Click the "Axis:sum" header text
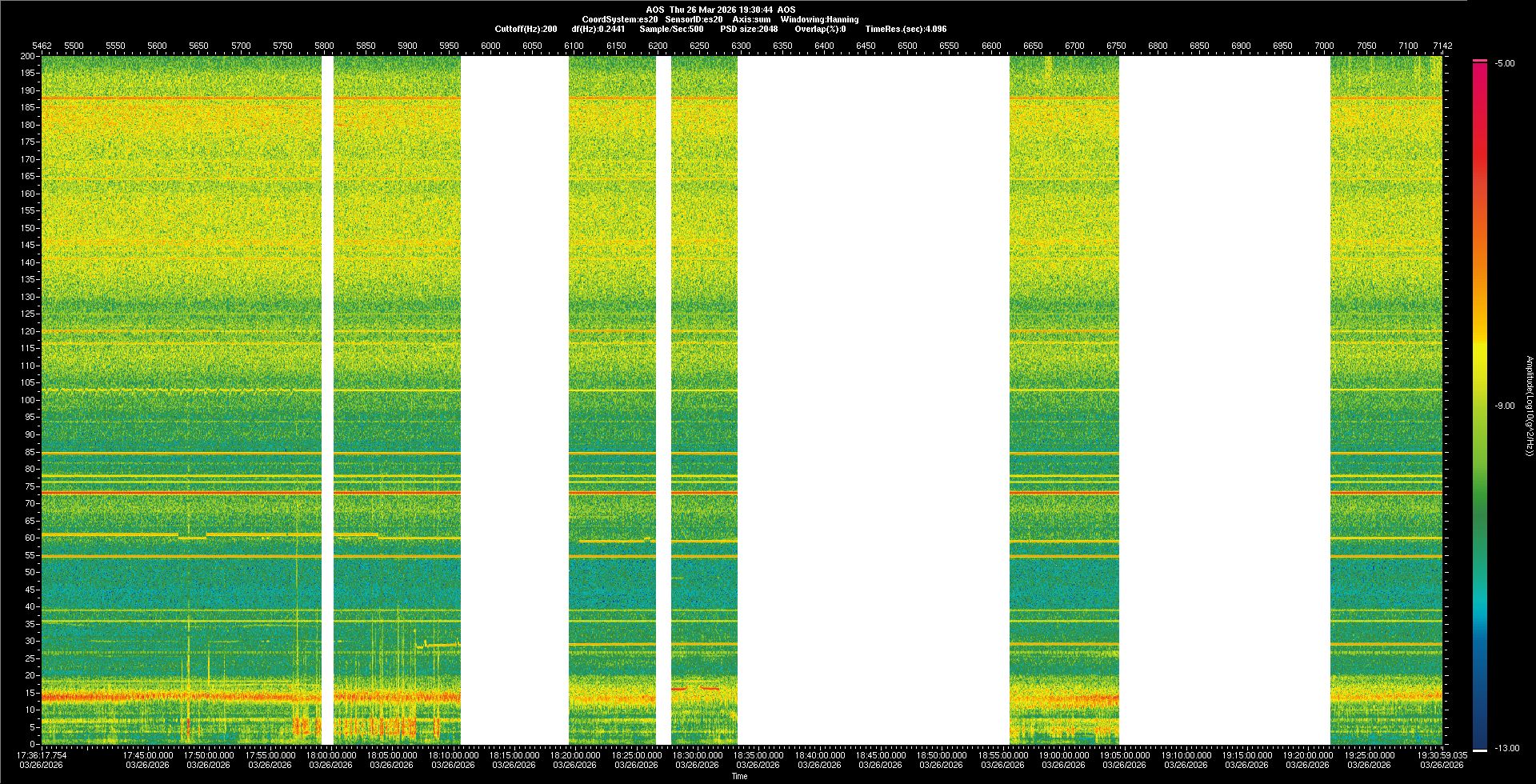This screenshot has height=784, width=1536. click(x=752, y=19)
